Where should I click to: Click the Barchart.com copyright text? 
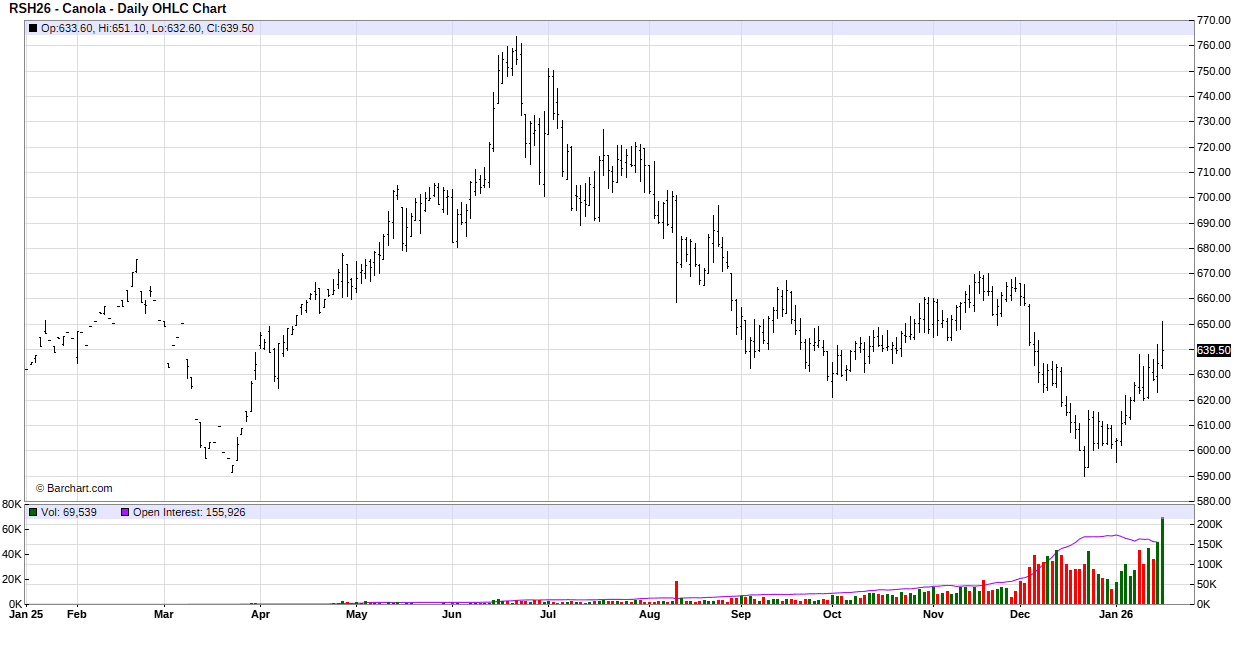[x=74, y=489]
